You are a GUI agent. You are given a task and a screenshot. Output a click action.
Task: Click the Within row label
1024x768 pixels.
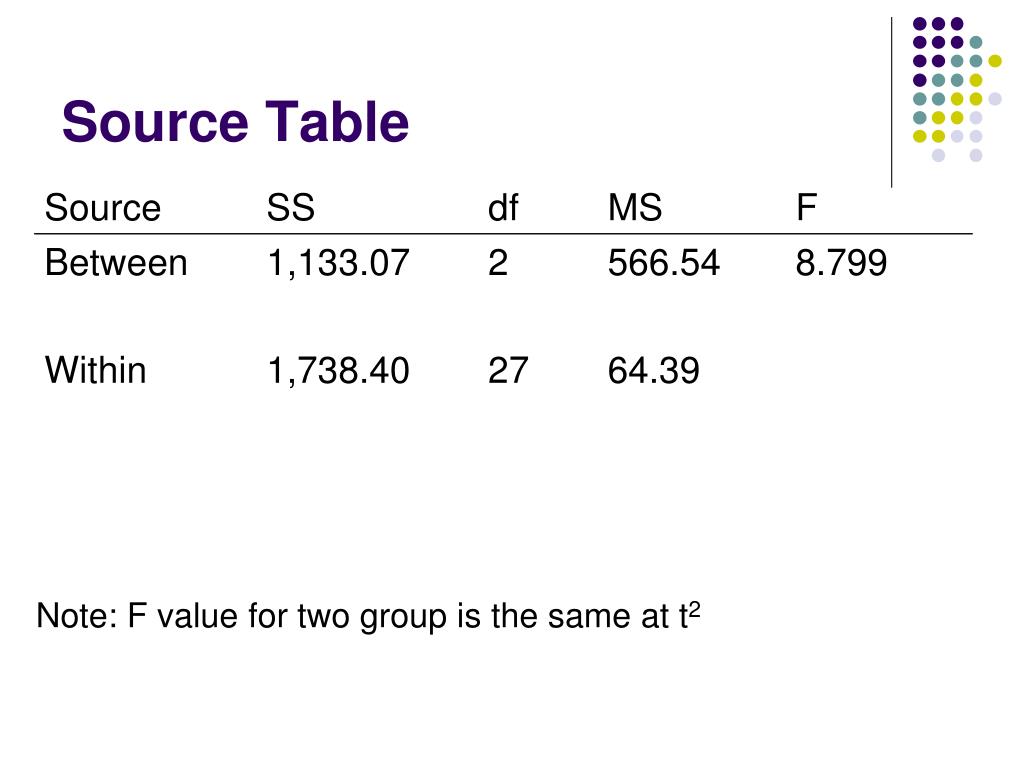click(x=95, y=370)
